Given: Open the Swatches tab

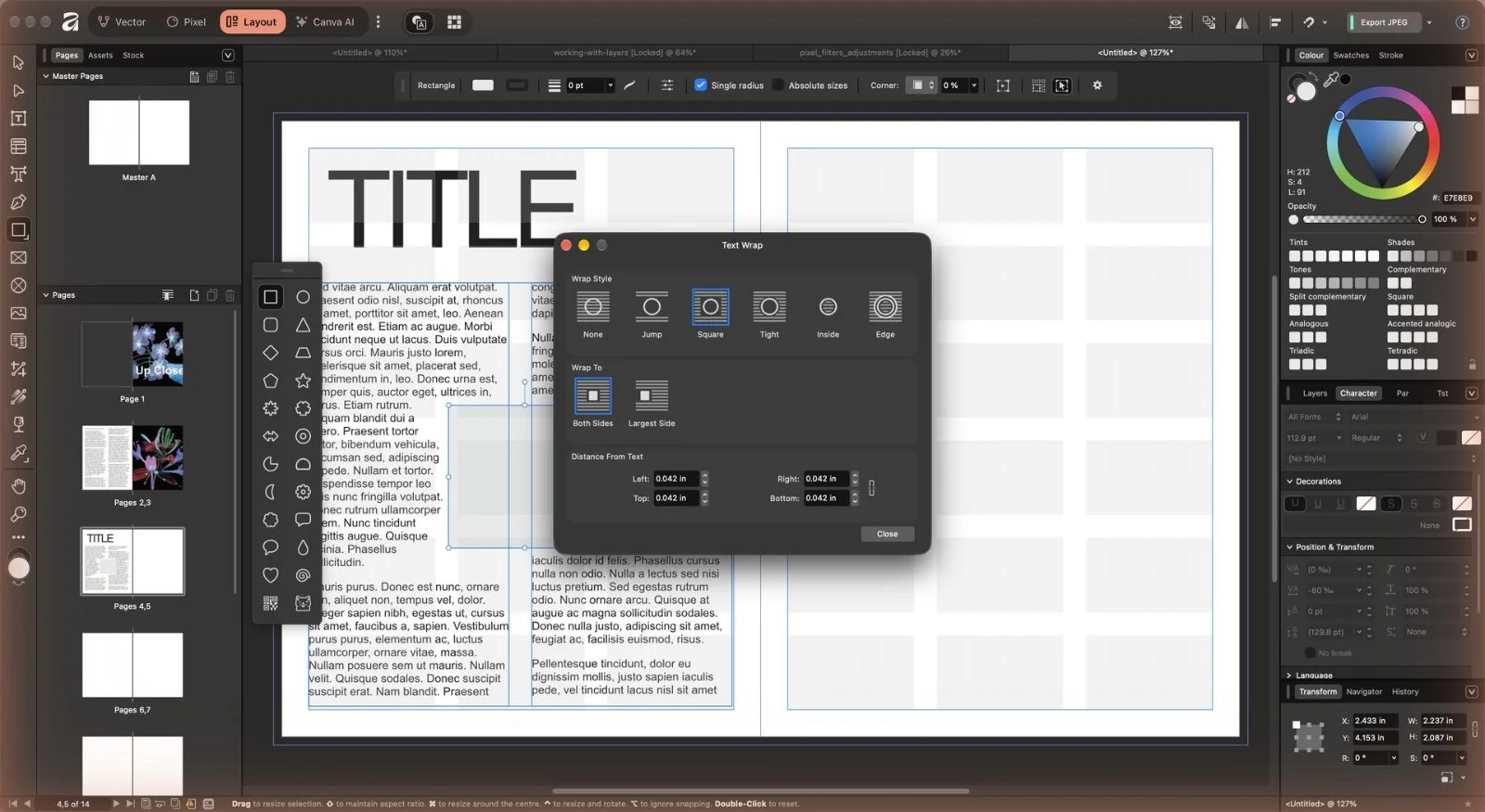Looking at the screenshot, I should [x=1350, y=56].
